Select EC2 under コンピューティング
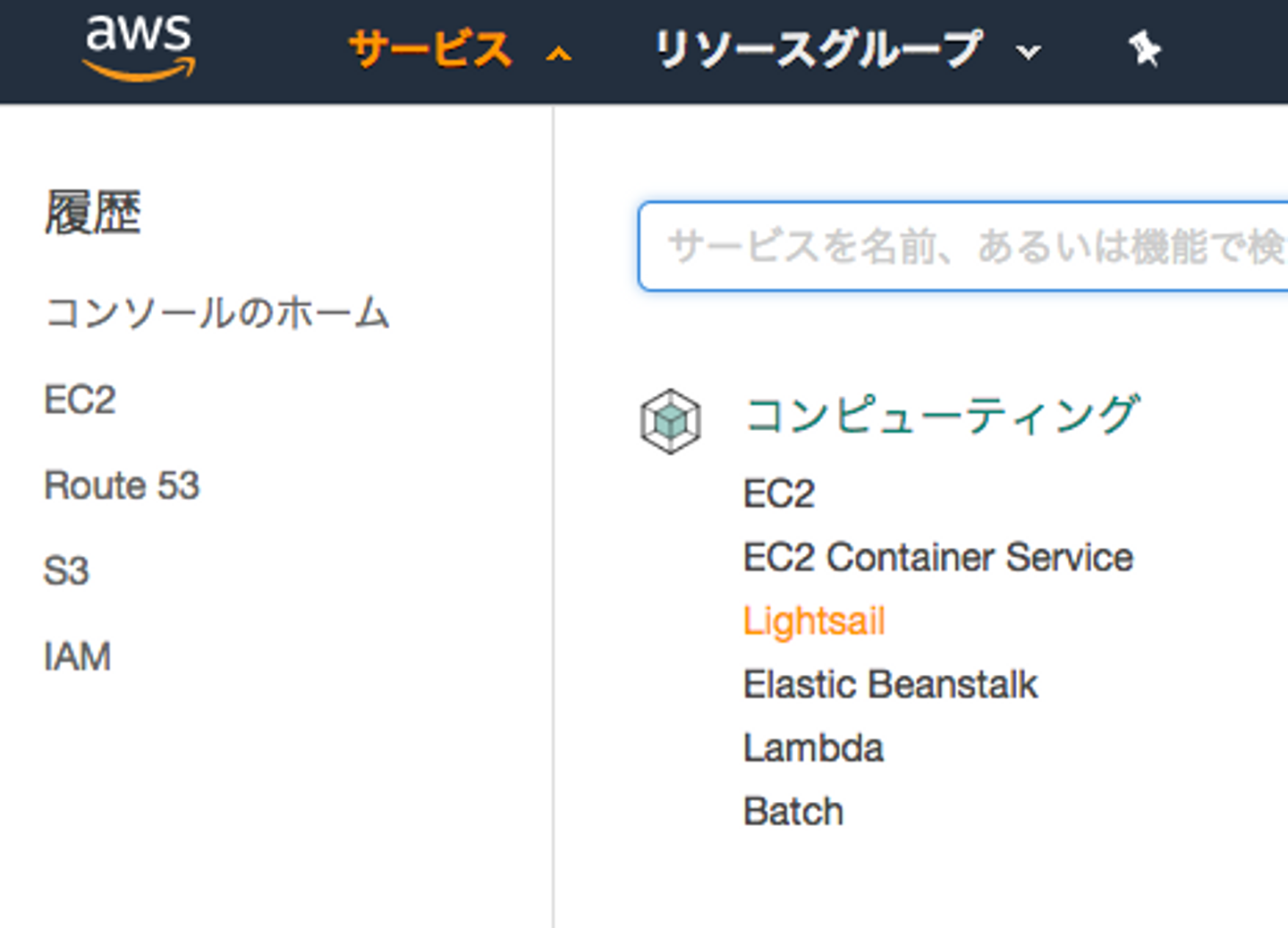Viewport: 1288px width, 928px height. (x=779, y=494)
